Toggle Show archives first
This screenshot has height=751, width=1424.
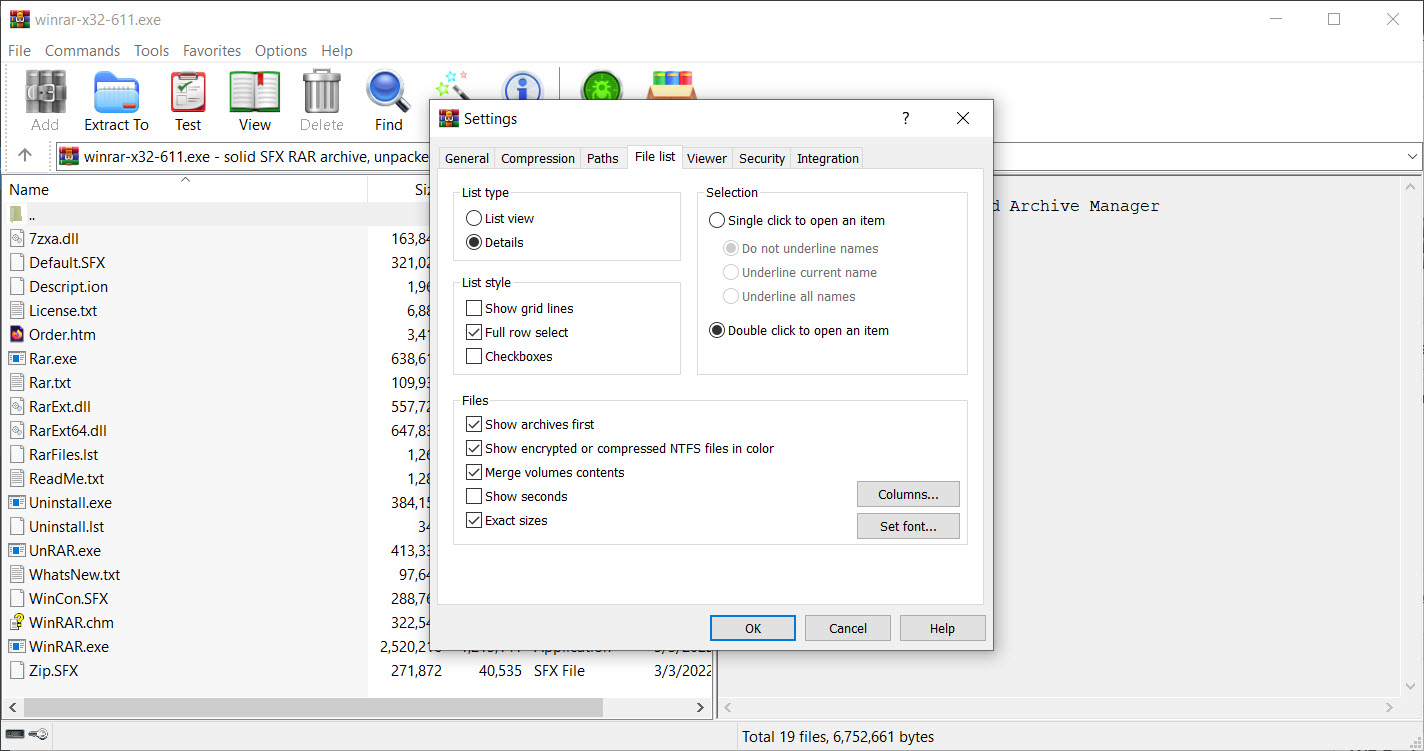pyautogui.click(x=474, y=424)
